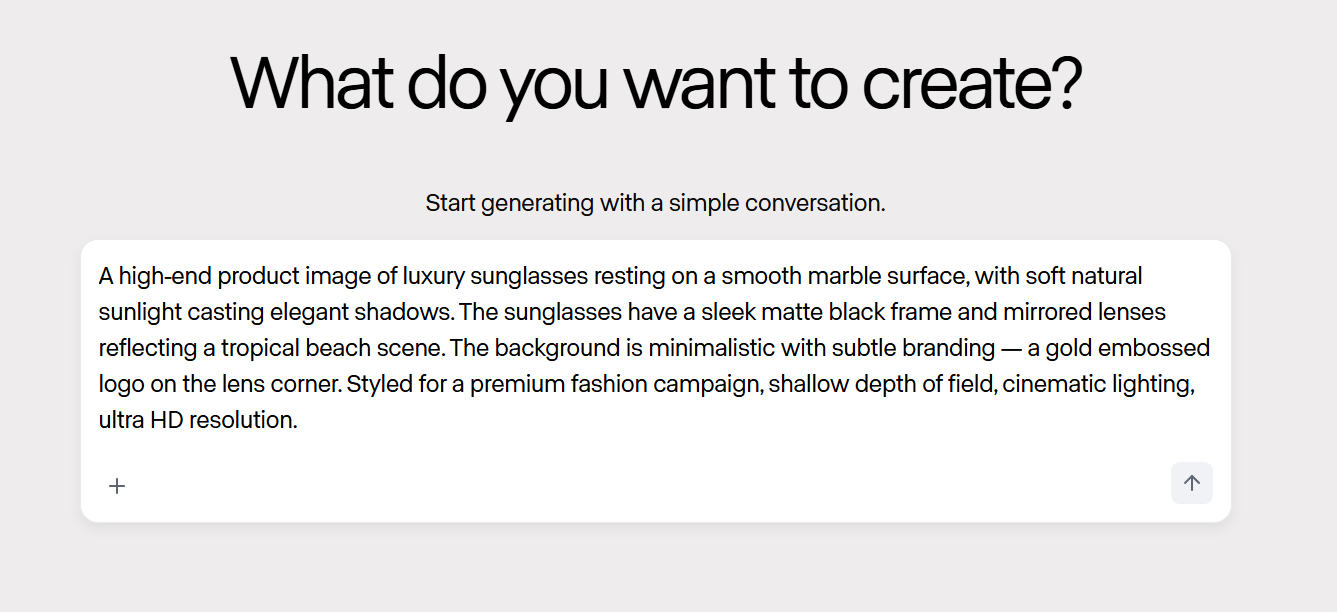The width and height of the screenshot is (1337, 612).
Task: Click the 'Start generating with a simple conversation.' text
Action: click(655, 203)
